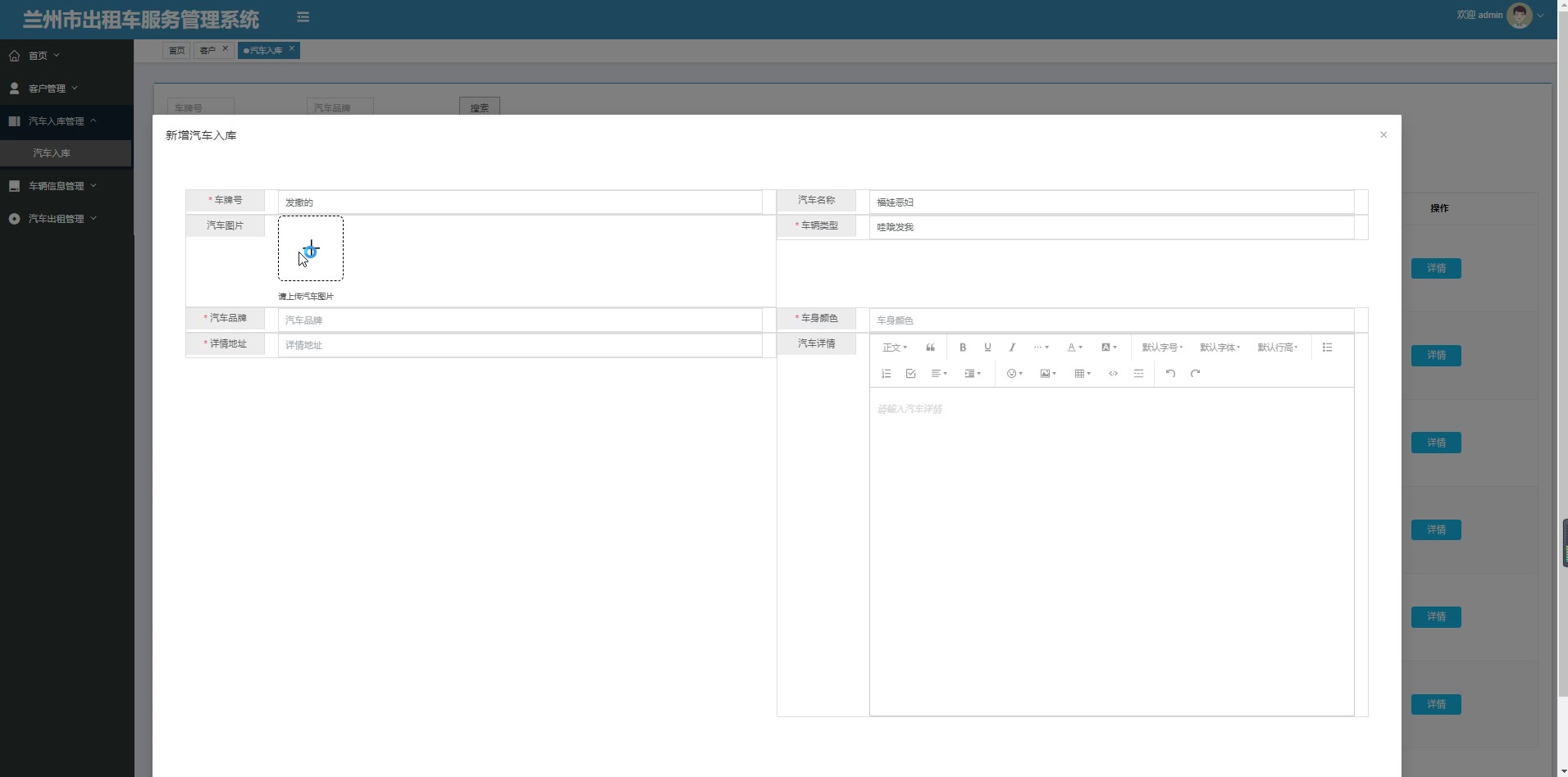This screenshot has width=1568, height=777.
Task: Open the 默认字体 font family dropdown
Action: tap(1219, 348)
